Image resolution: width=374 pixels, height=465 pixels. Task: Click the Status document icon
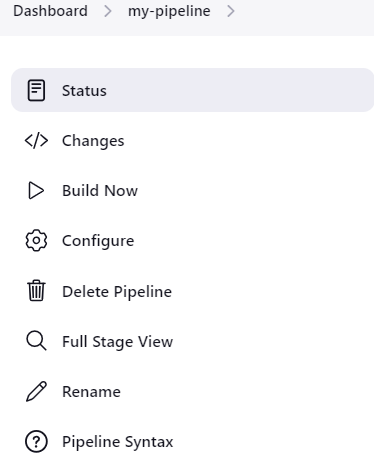36,90
